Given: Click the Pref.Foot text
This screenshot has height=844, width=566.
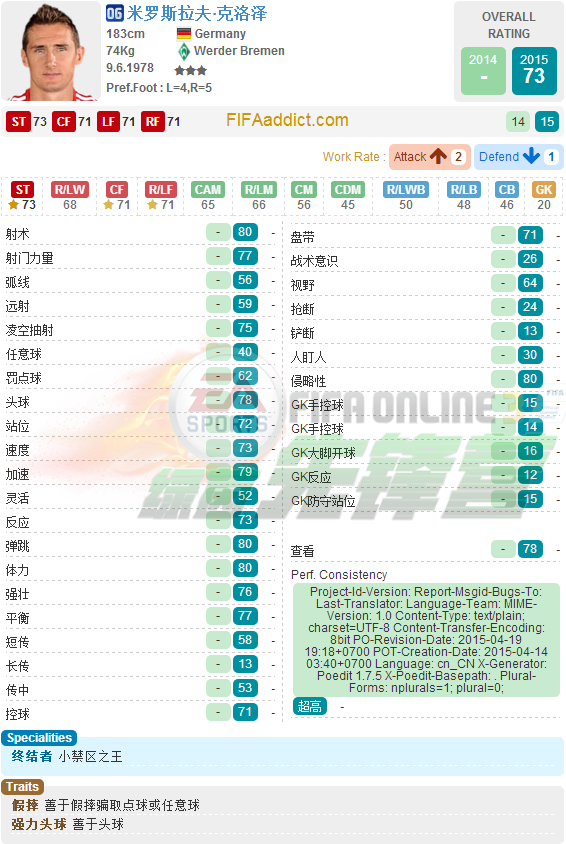Looking at the screenshot, I should click(159, 88).
